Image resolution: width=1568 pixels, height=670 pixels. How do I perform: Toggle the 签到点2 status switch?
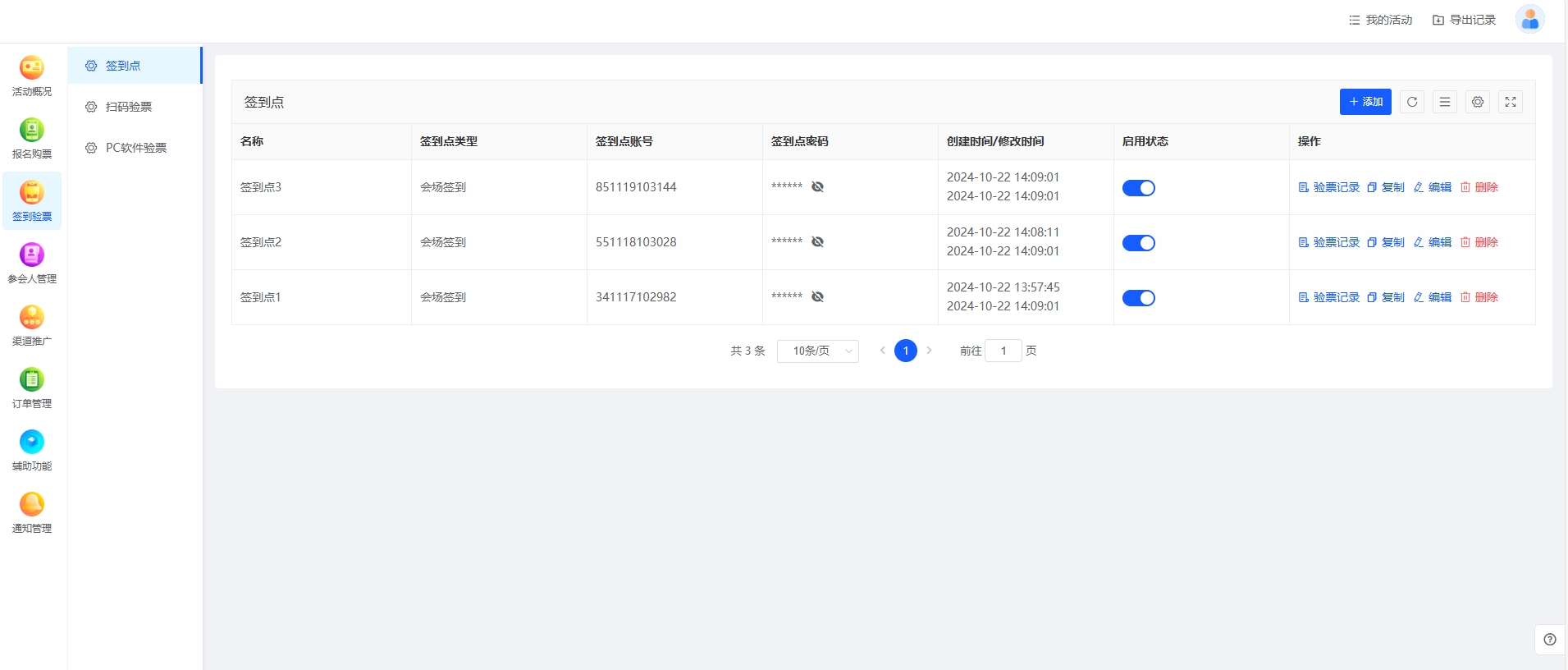coord(1138,243)
